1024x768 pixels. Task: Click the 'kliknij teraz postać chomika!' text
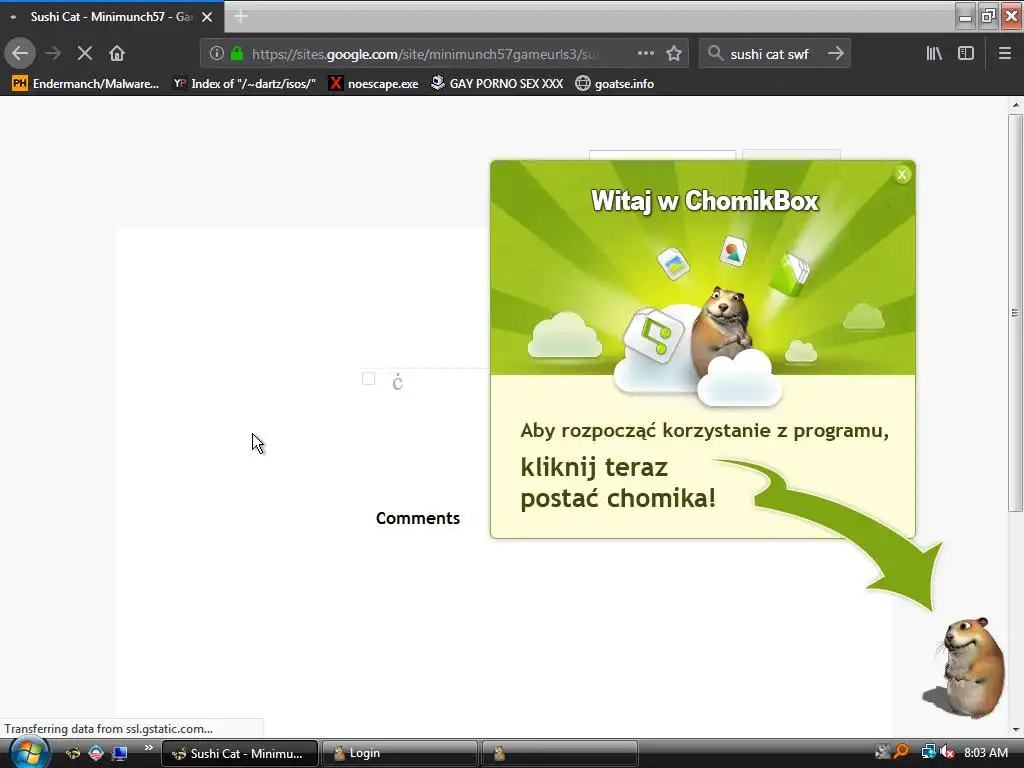(618, 483)
